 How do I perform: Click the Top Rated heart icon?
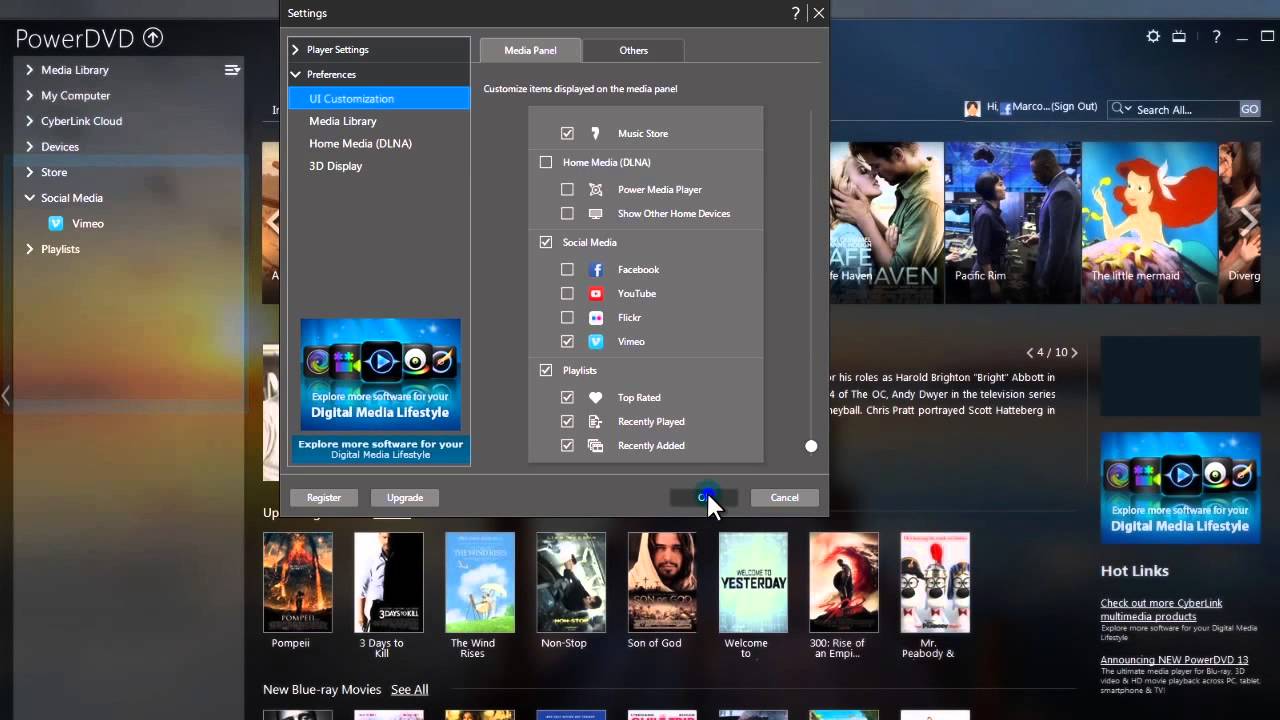point(596,397)
